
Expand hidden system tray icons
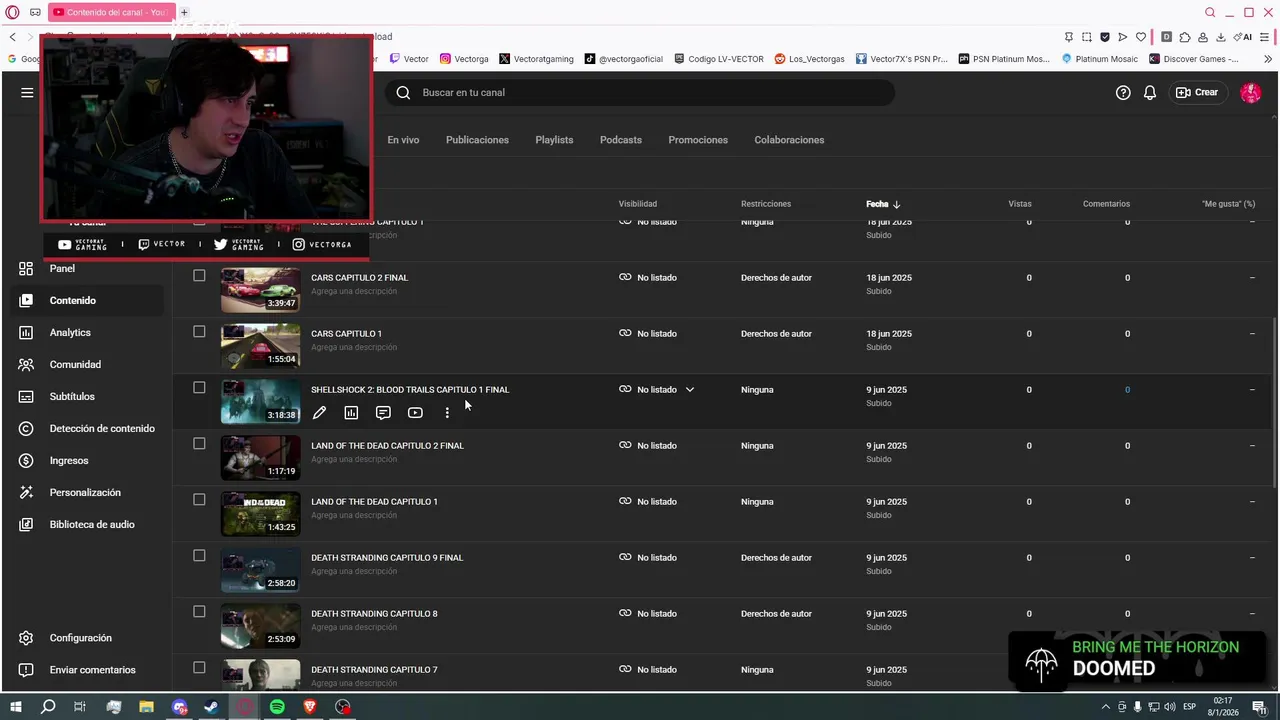tap(1105, 707)
